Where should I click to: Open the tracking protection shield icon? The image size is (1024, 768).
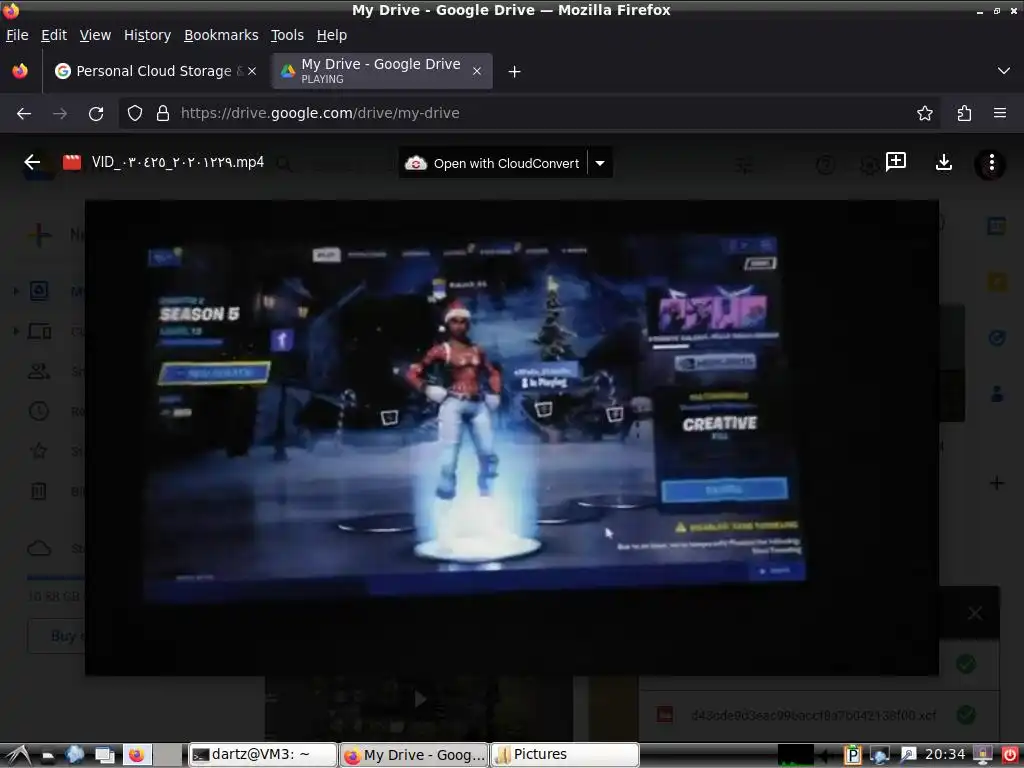point(135,113)
